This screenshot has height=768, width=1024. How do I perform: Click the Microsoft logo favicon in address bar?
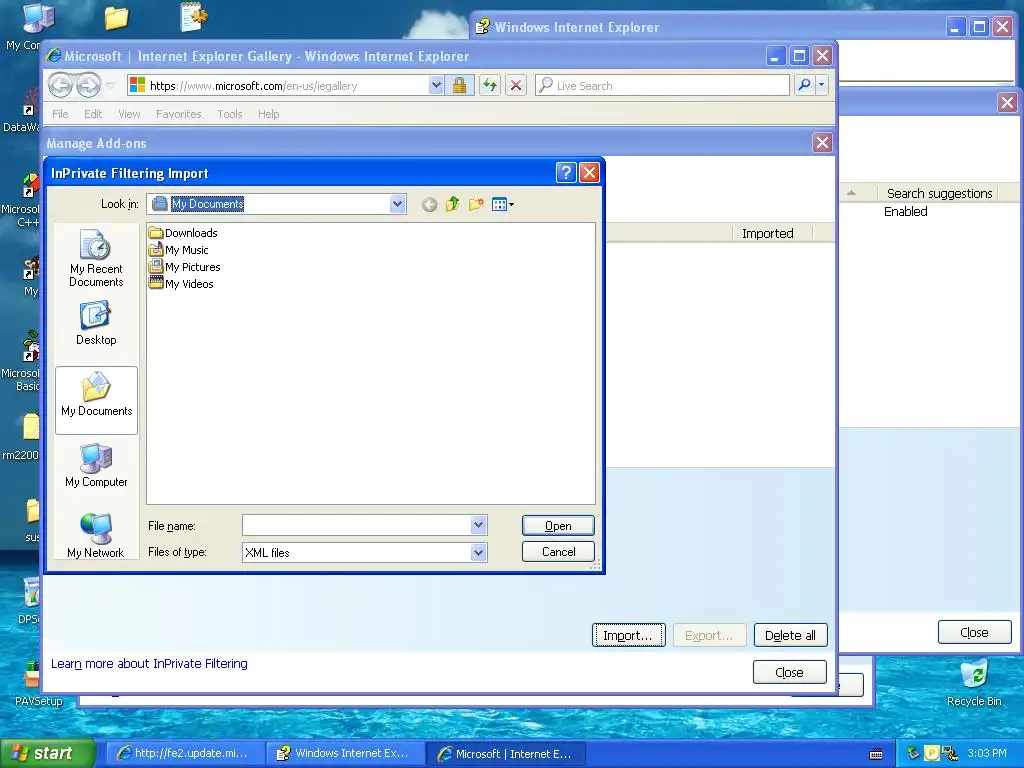pos(137,85)
